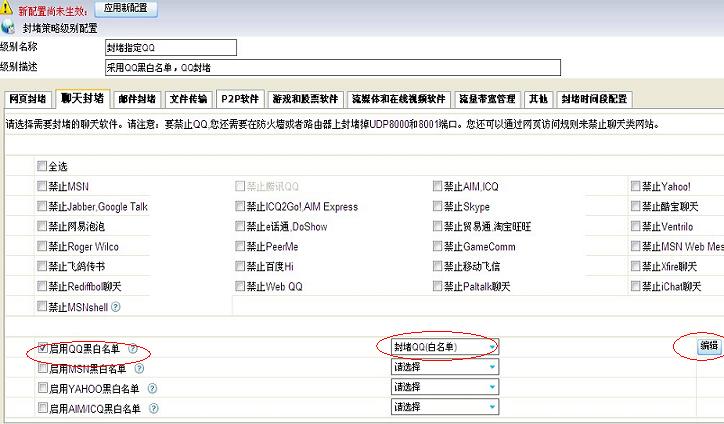Viewport: 724px width, 424px height.
Task: Click the help icon beside 启用QQ黑白名单
Action: [132, 349]
